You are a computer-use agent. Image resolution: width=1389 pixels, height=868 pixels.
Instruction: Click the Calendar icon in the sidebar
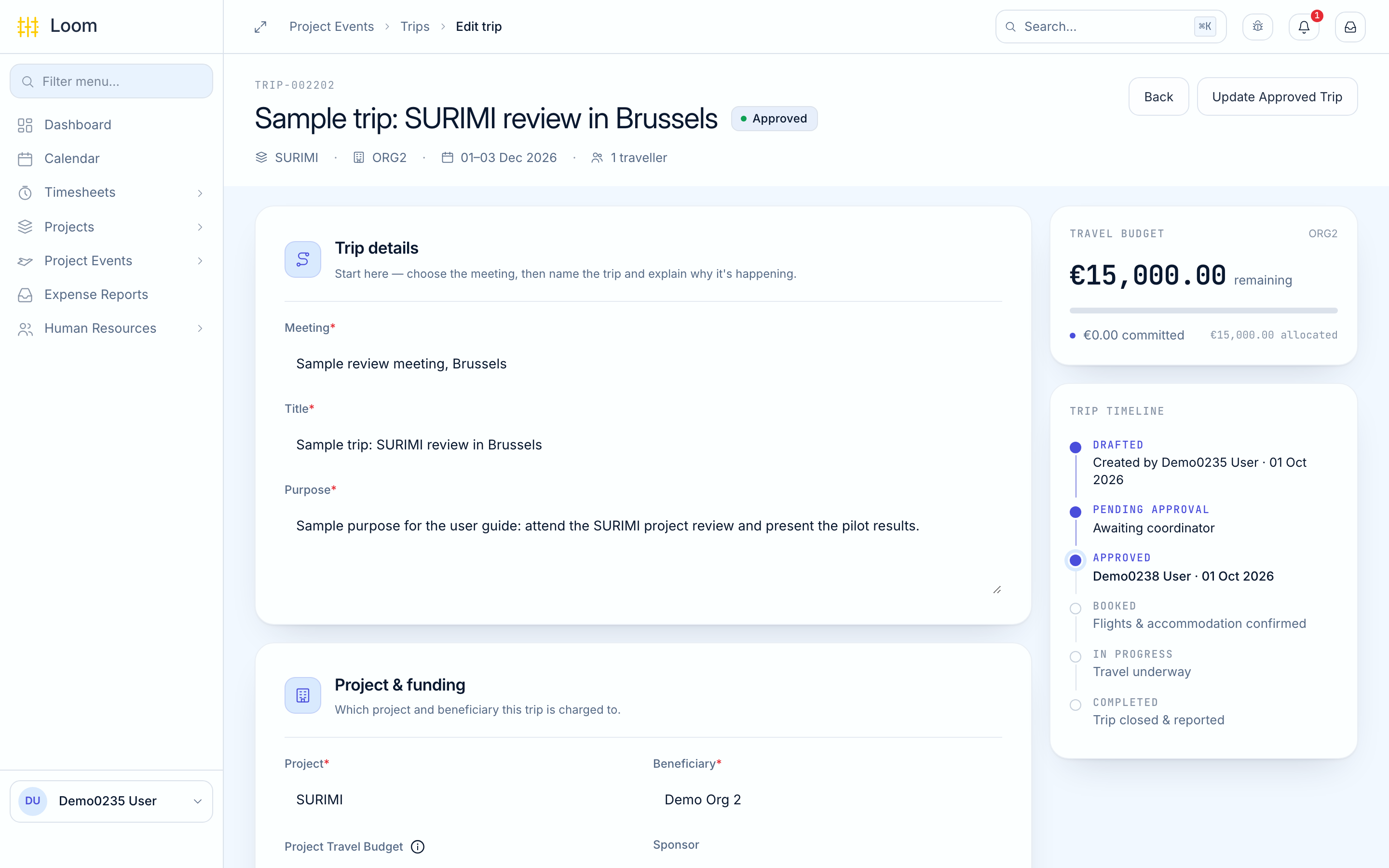click(25, 159)
